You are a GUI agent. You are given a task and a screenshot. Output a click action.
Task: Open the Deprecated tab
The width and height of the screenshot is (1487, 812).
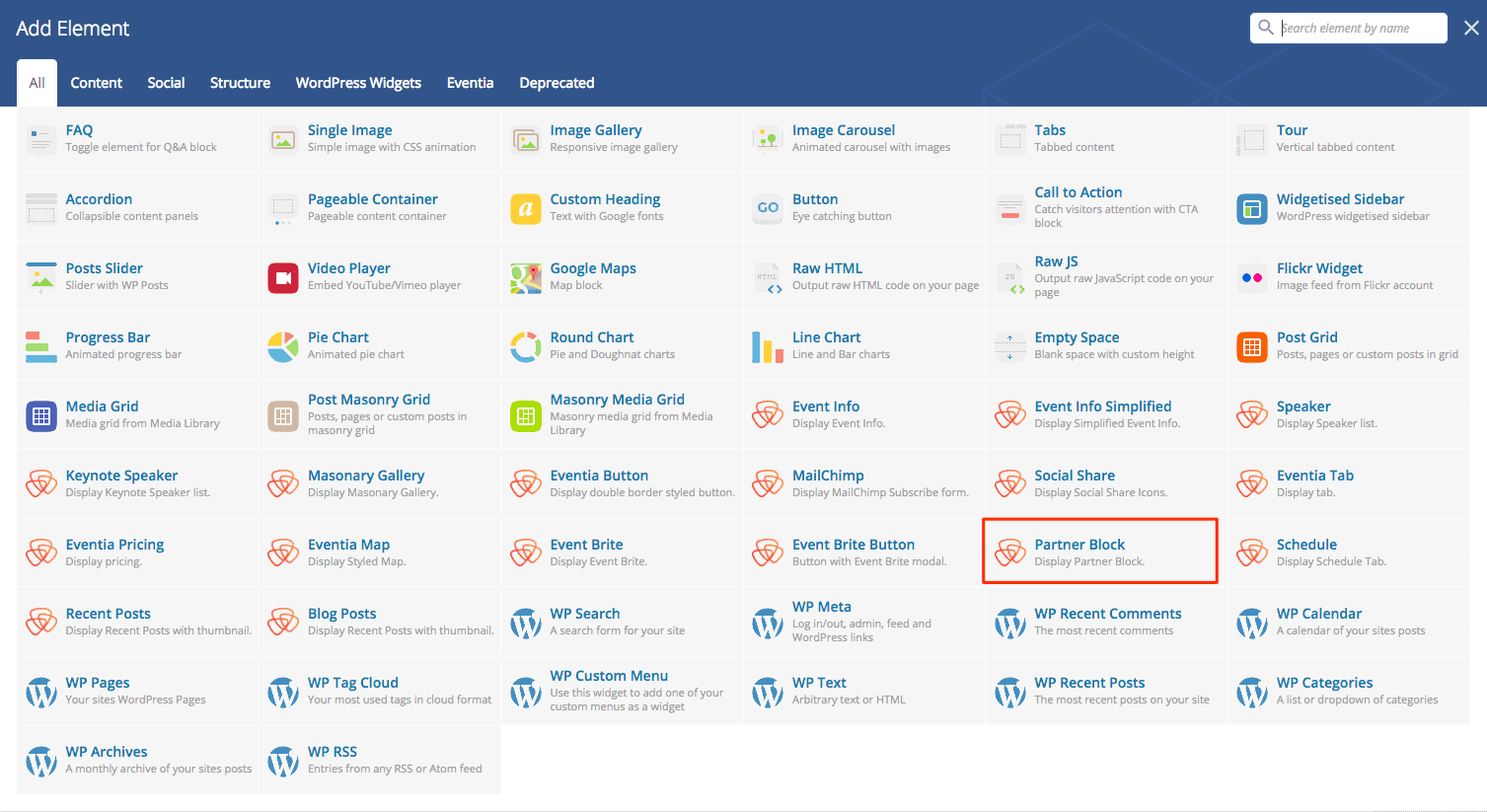[x=557, y=83]
